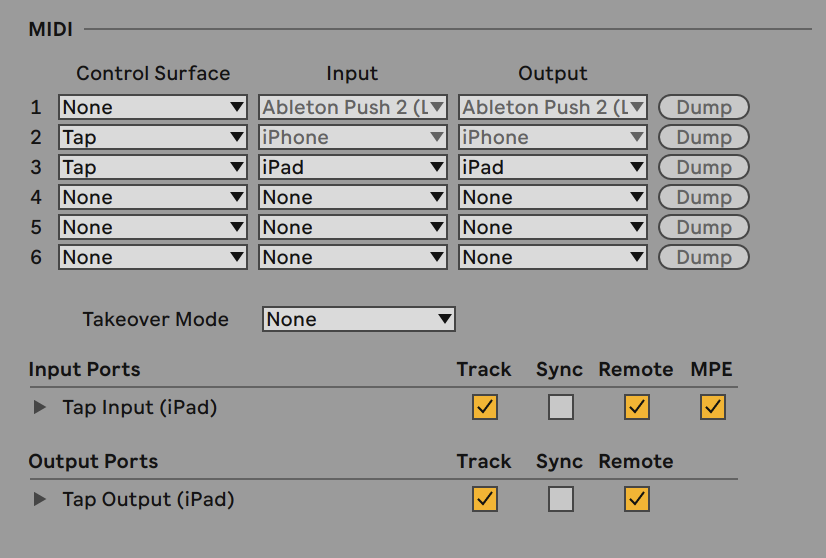Select the Tap Output (iPad) label

tap(148, 499)
